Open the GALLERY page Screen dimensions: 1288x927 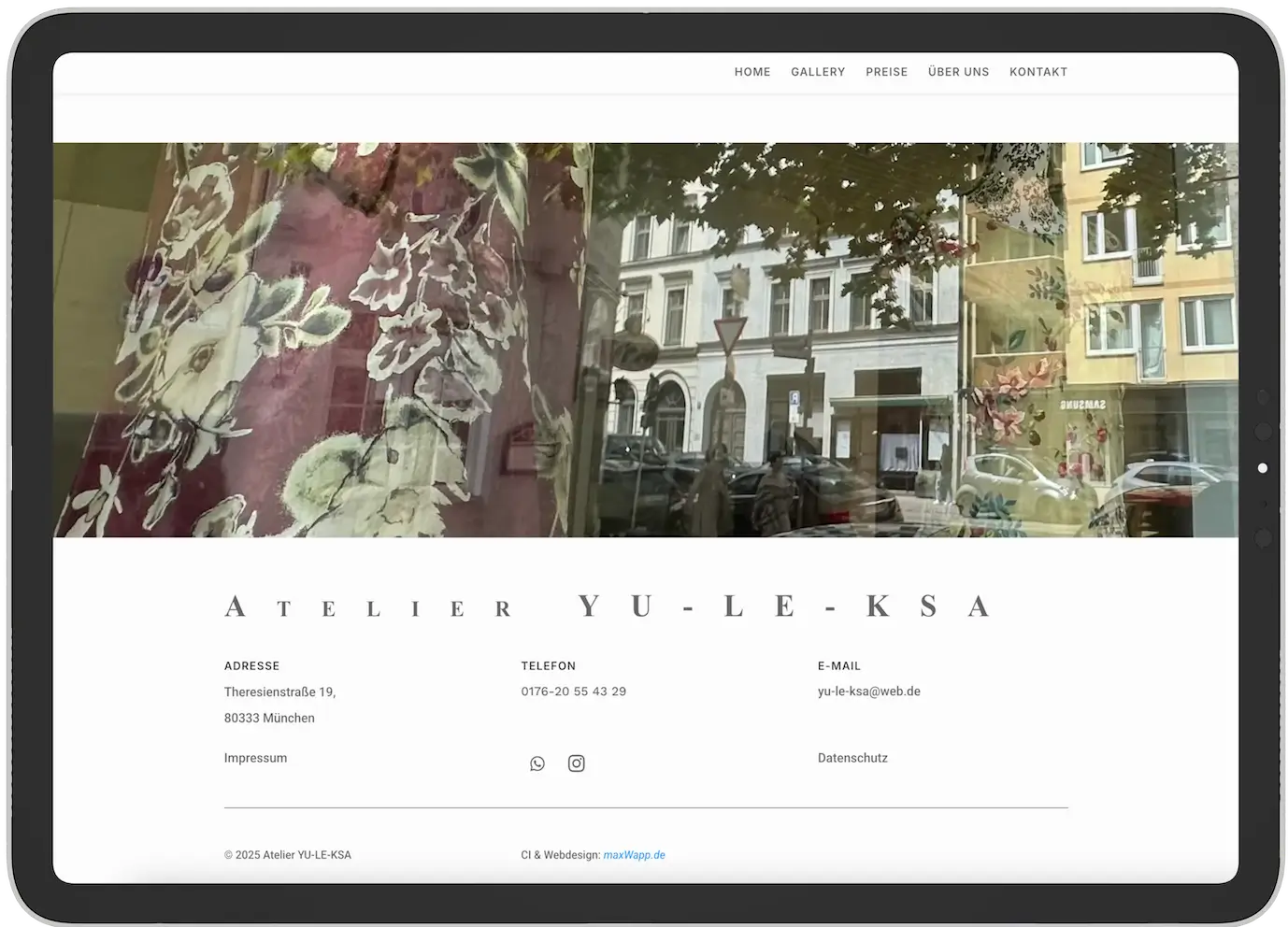pos(818,72)
